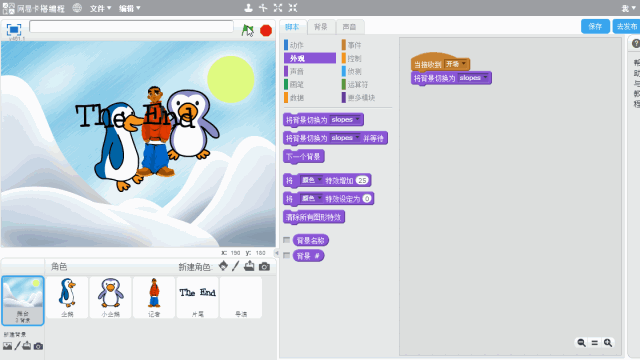Select the 控制 block category
The width and height of the screenshot is (640, 360).
click(367, 58)
